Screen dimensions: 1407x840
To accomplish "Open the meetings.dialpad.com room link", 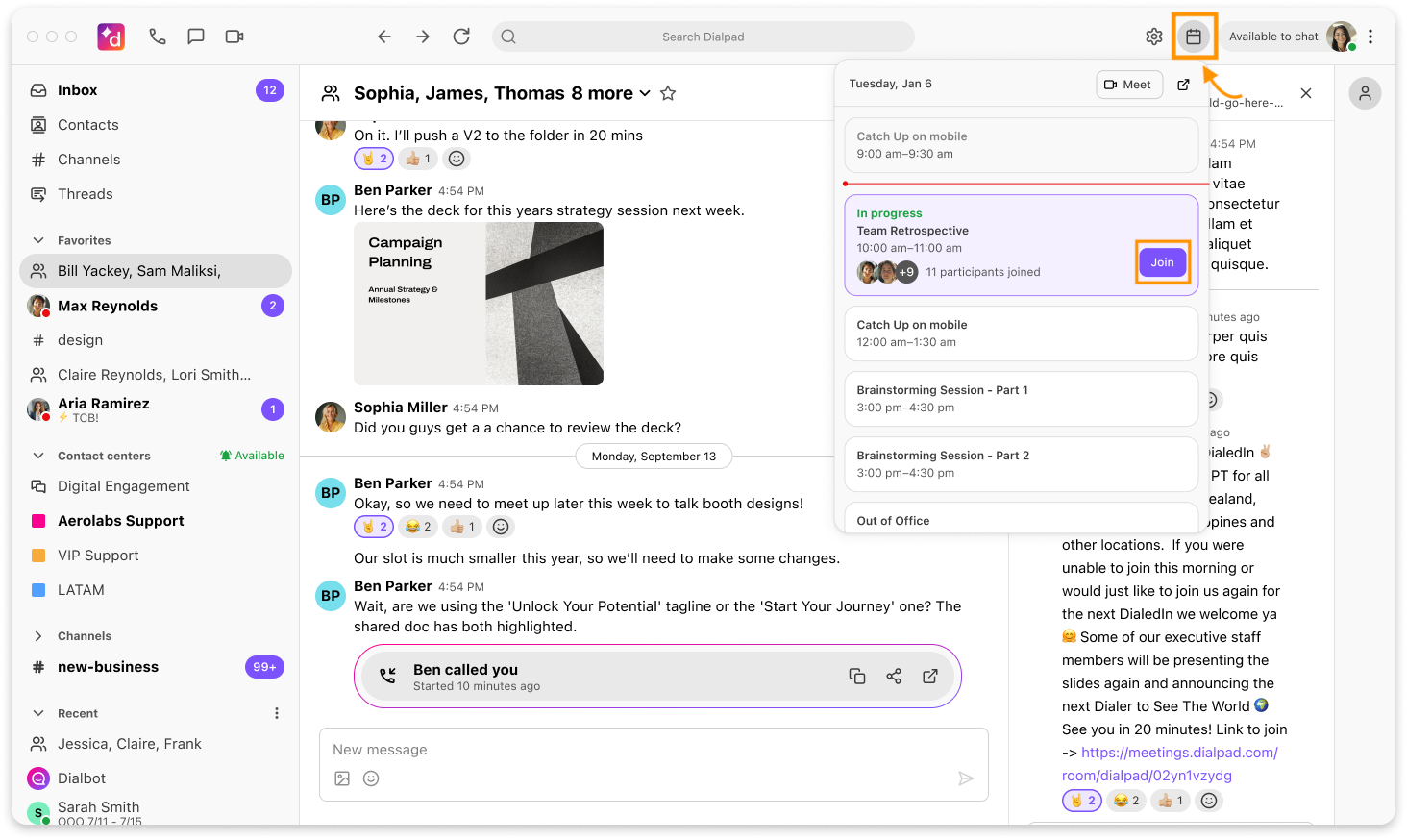I will (1170, 764).
